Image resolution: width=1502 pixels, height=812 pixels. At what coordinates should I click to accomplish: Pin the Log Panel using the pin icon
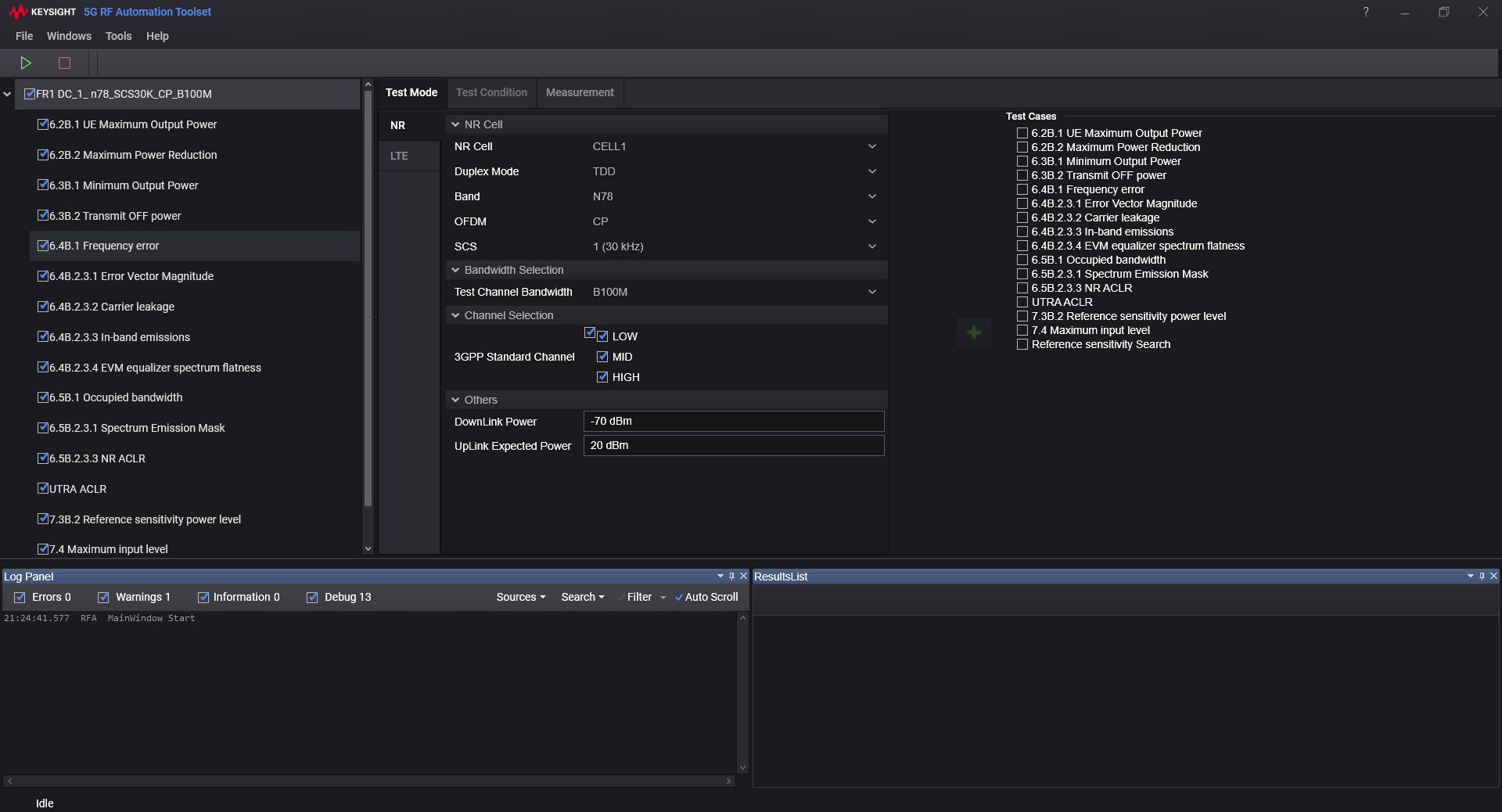coord(731,576)
